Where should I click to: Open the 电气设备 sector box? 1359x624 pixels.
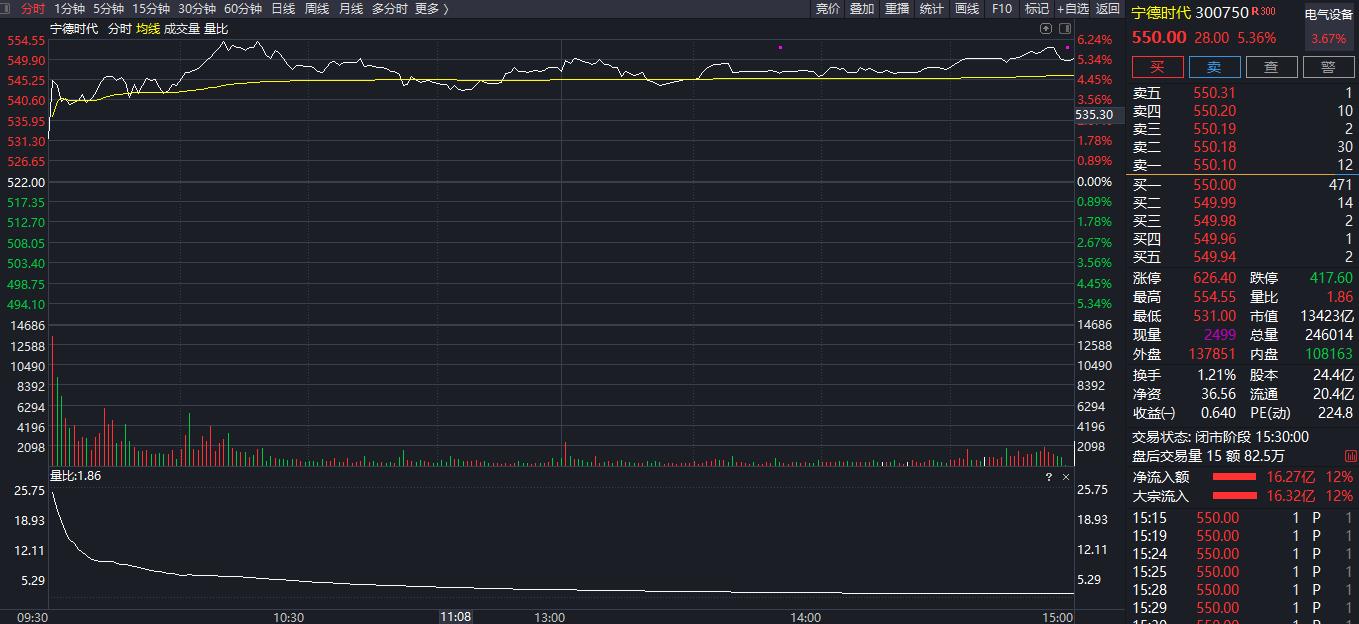tap(1329, 27)
